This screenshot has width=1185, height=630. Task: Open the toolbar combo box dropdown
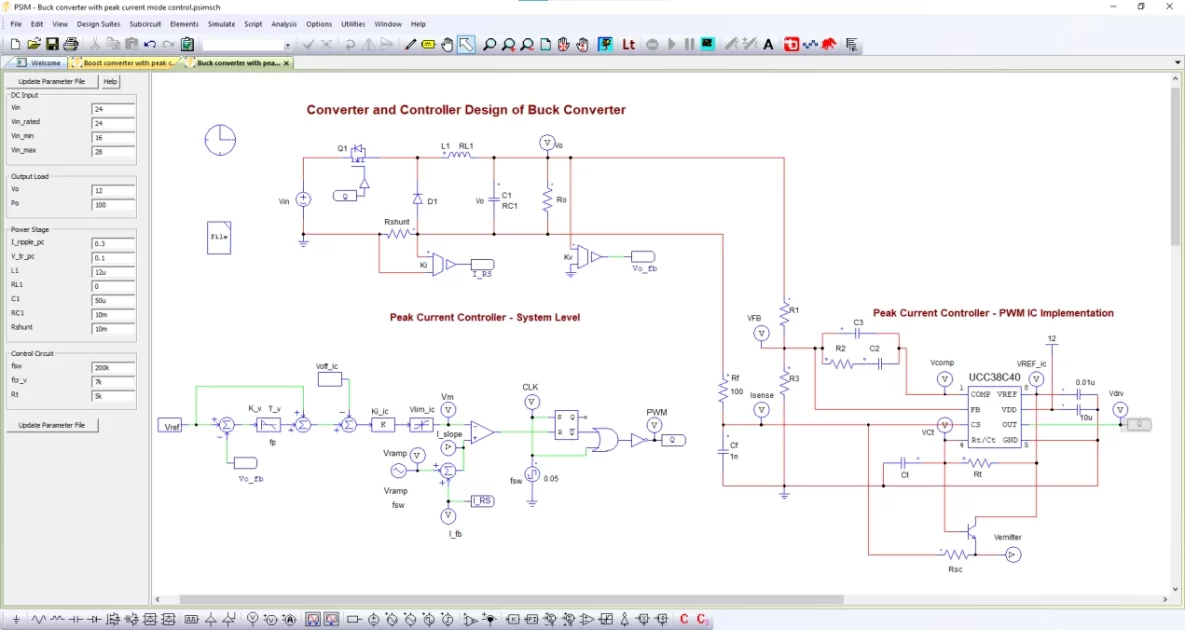pos(288,45)
